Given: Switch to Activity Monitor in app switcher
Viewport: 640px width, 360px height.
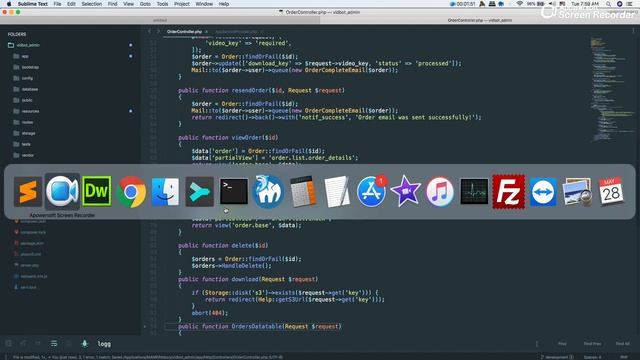Looking at the screenshot, I should 474,191.
